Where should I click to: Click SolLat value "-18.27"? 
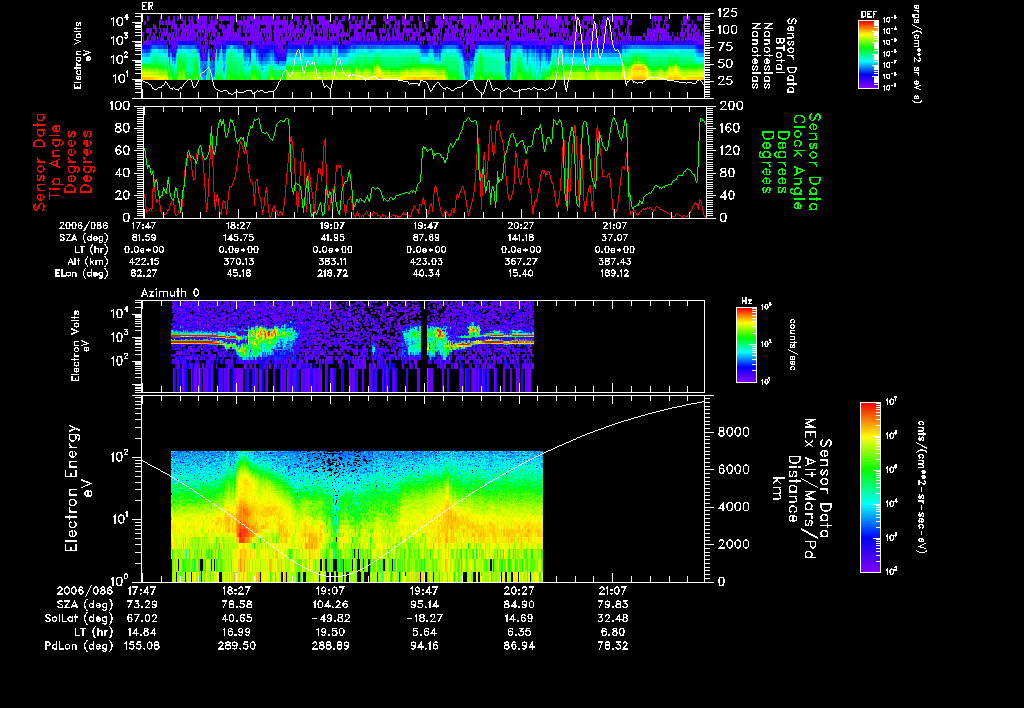click(424, 618)
